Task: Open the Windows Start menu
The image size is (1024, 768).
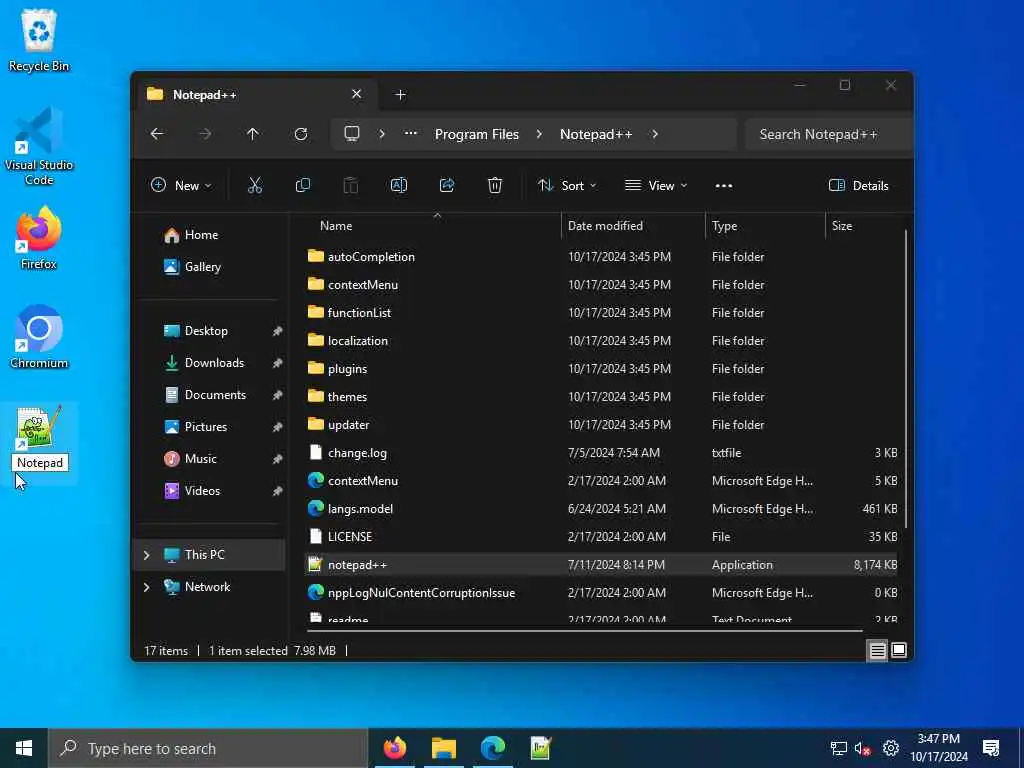Action: pos(24,748)
